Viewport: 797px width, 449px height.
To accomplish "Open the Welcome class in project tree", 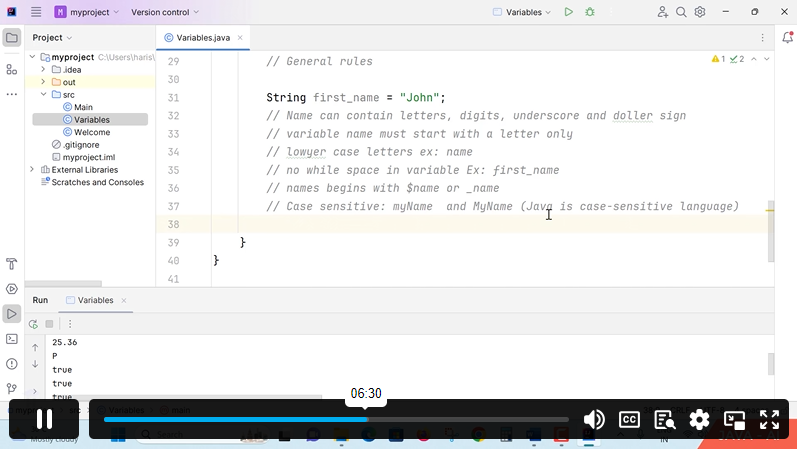I will click(x=92, y=132).
